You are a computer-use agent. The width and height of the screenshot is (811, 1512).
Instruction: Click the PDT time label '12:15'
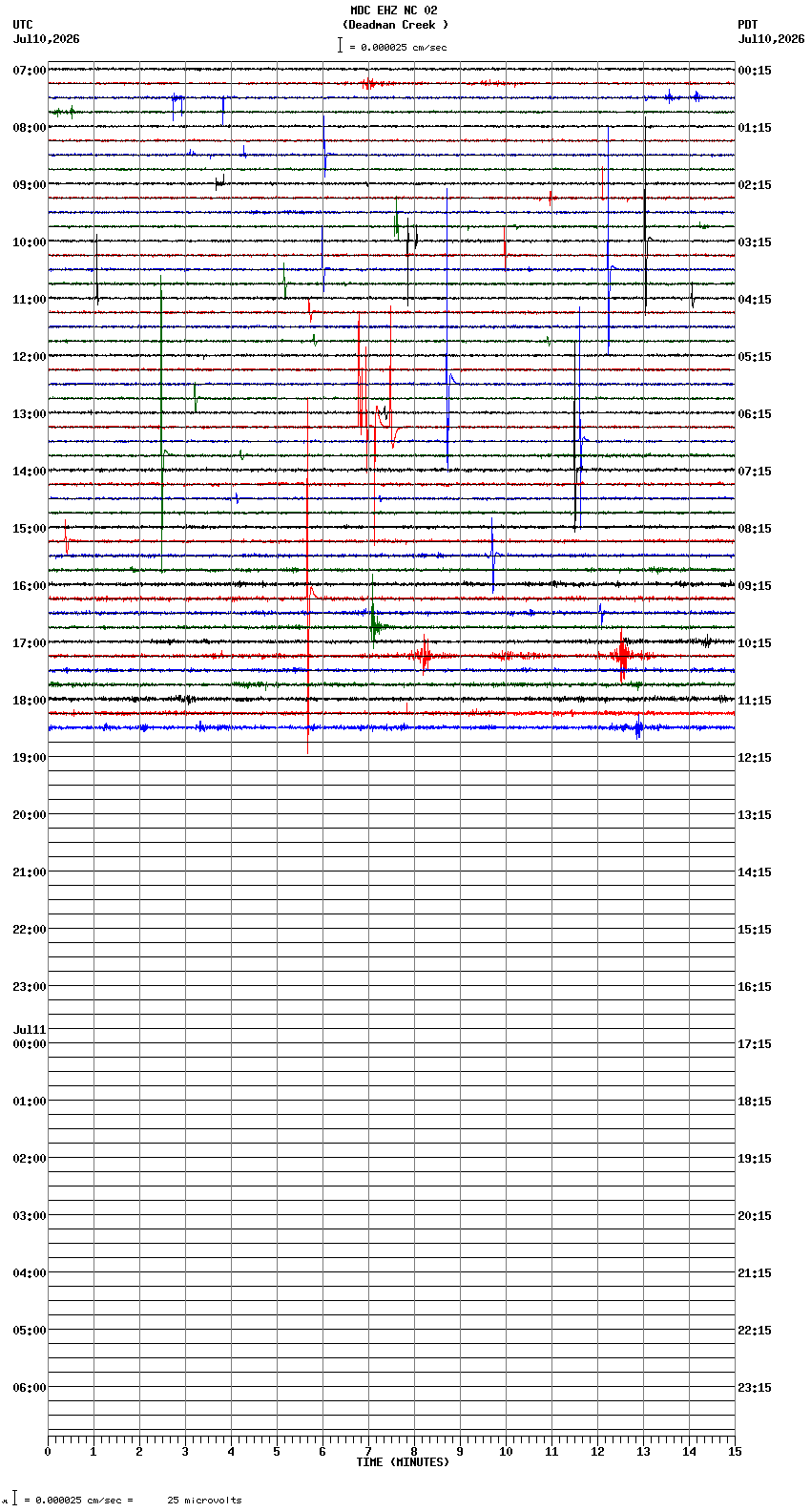(x=755, y=758)
